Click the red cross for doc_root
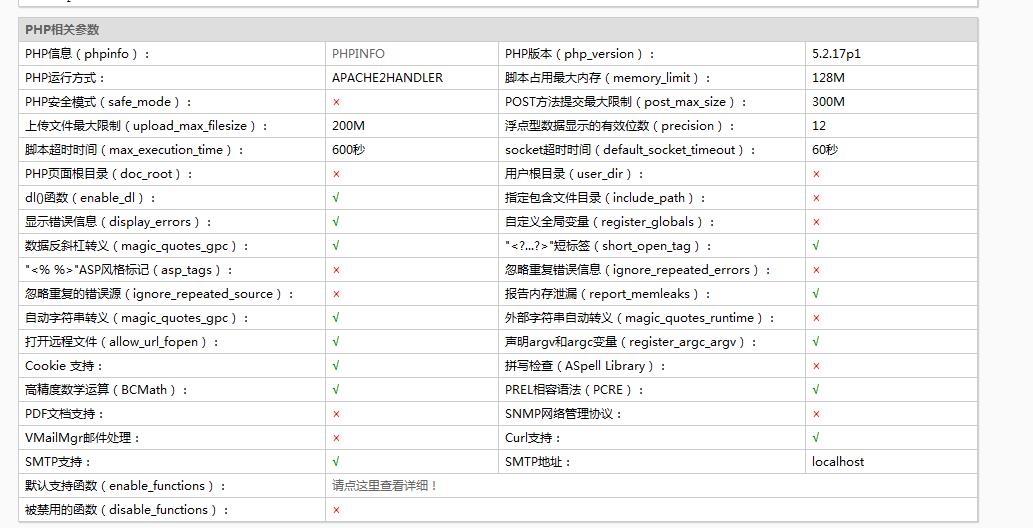This screenshot has height=528, width=1033. click(x=337, y=174)
